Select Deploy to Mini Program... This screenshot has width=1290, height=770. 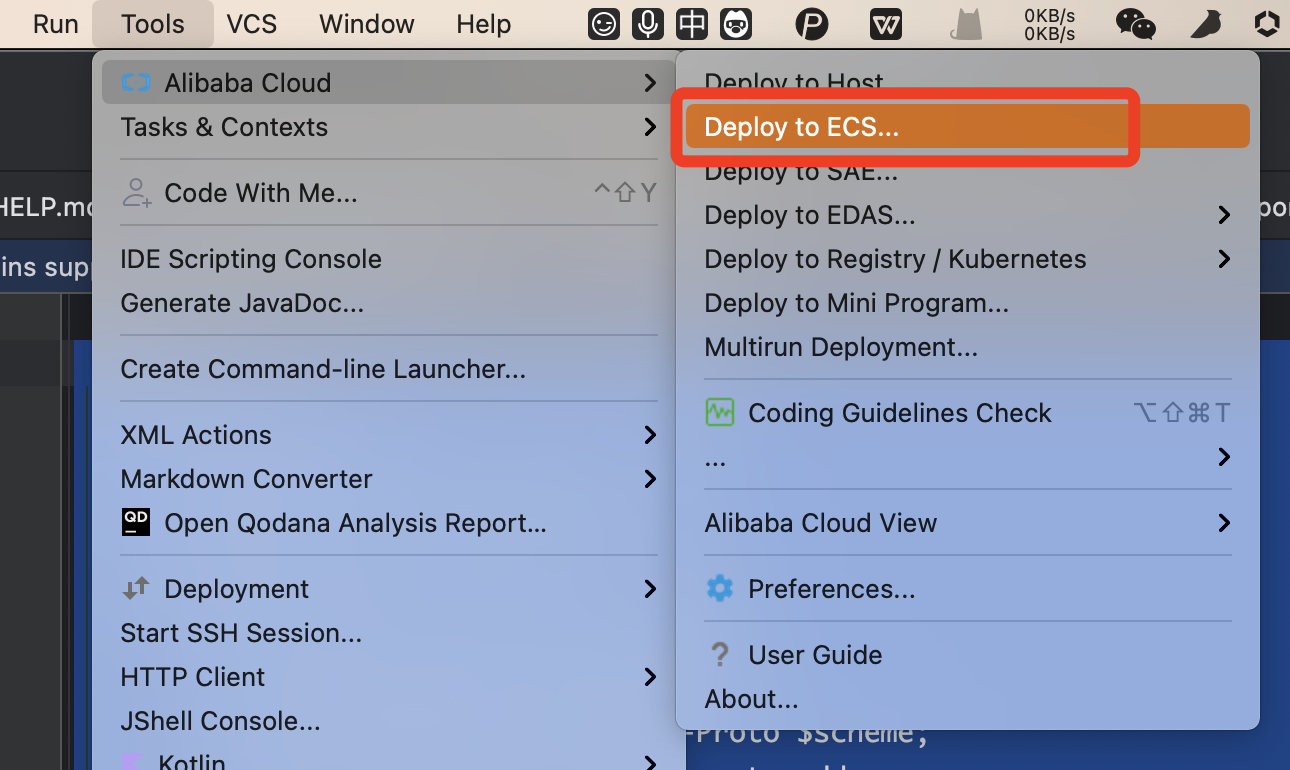coord(967,303)
